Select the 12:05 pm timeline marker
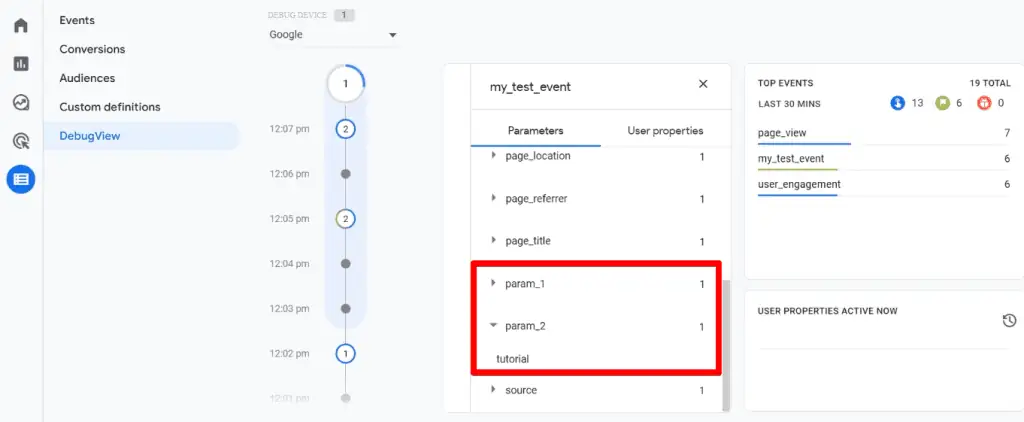This screenshot has height=422, width=1024. coord(345,219)
